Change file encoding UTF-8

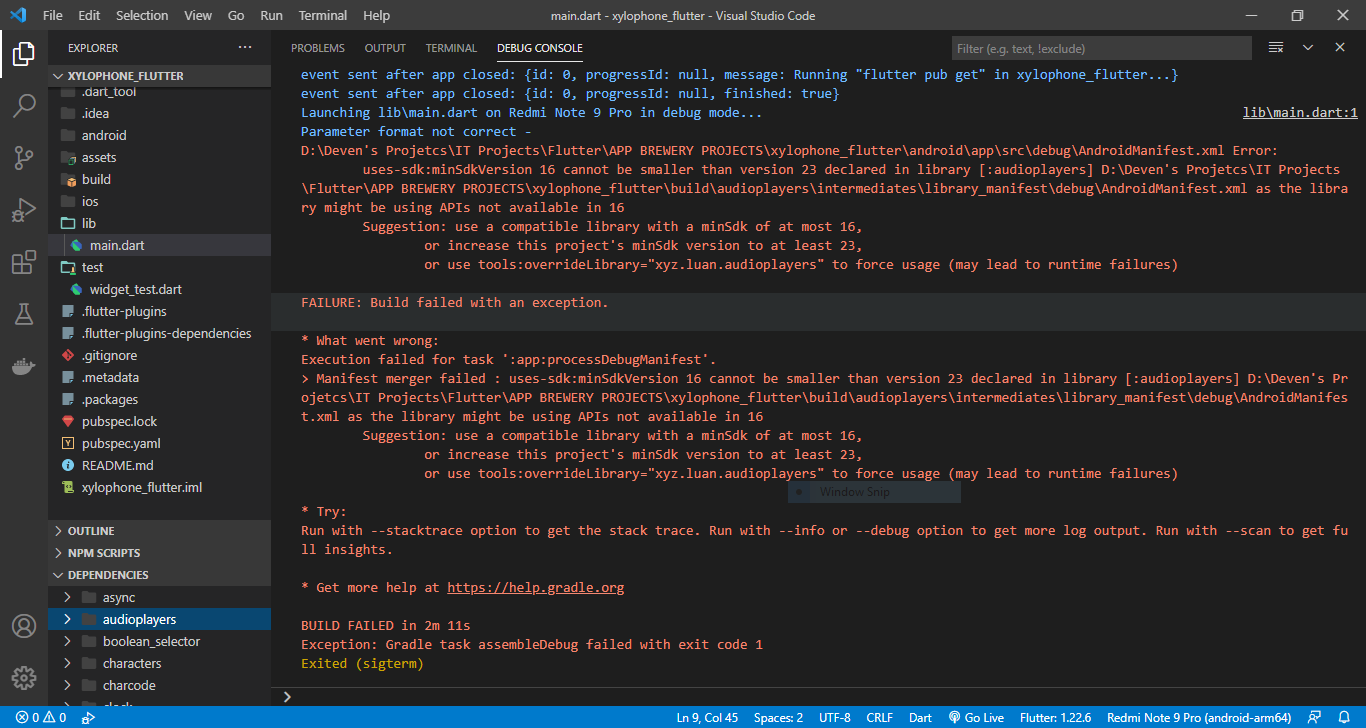[834, 718]
